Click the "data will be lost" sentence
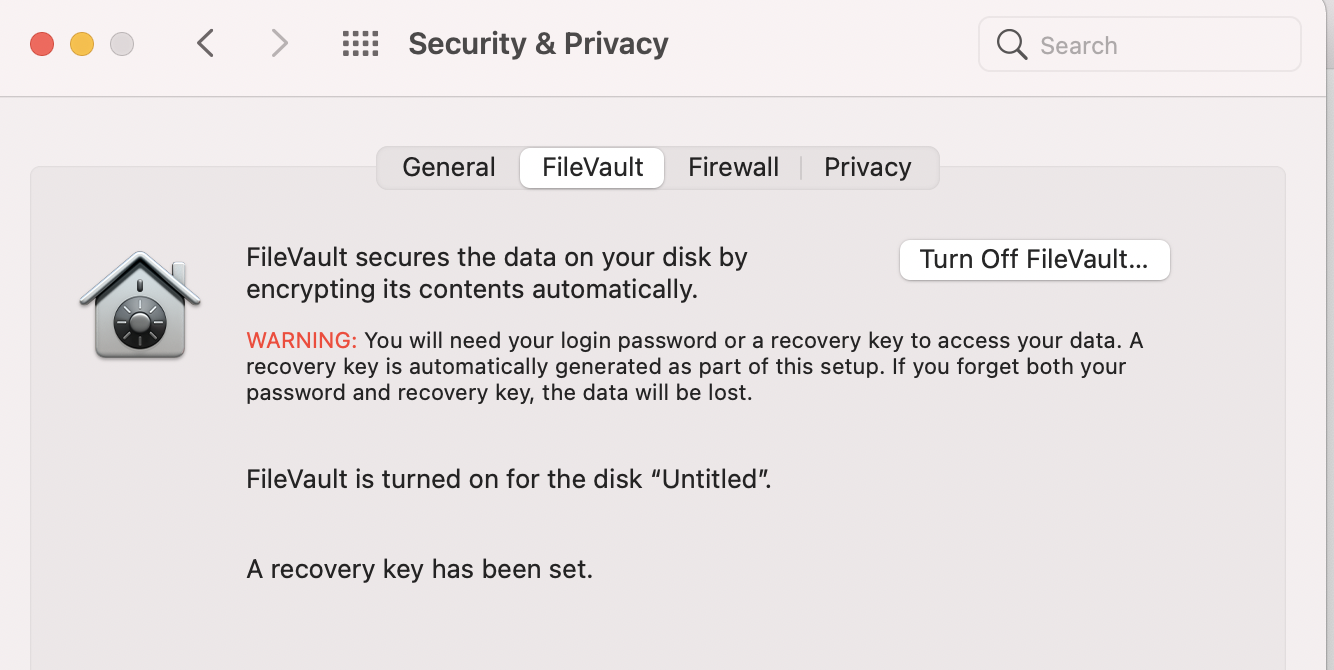This screenshot has width=1334, height=670. pyautogui.click(x=646, y=392)
